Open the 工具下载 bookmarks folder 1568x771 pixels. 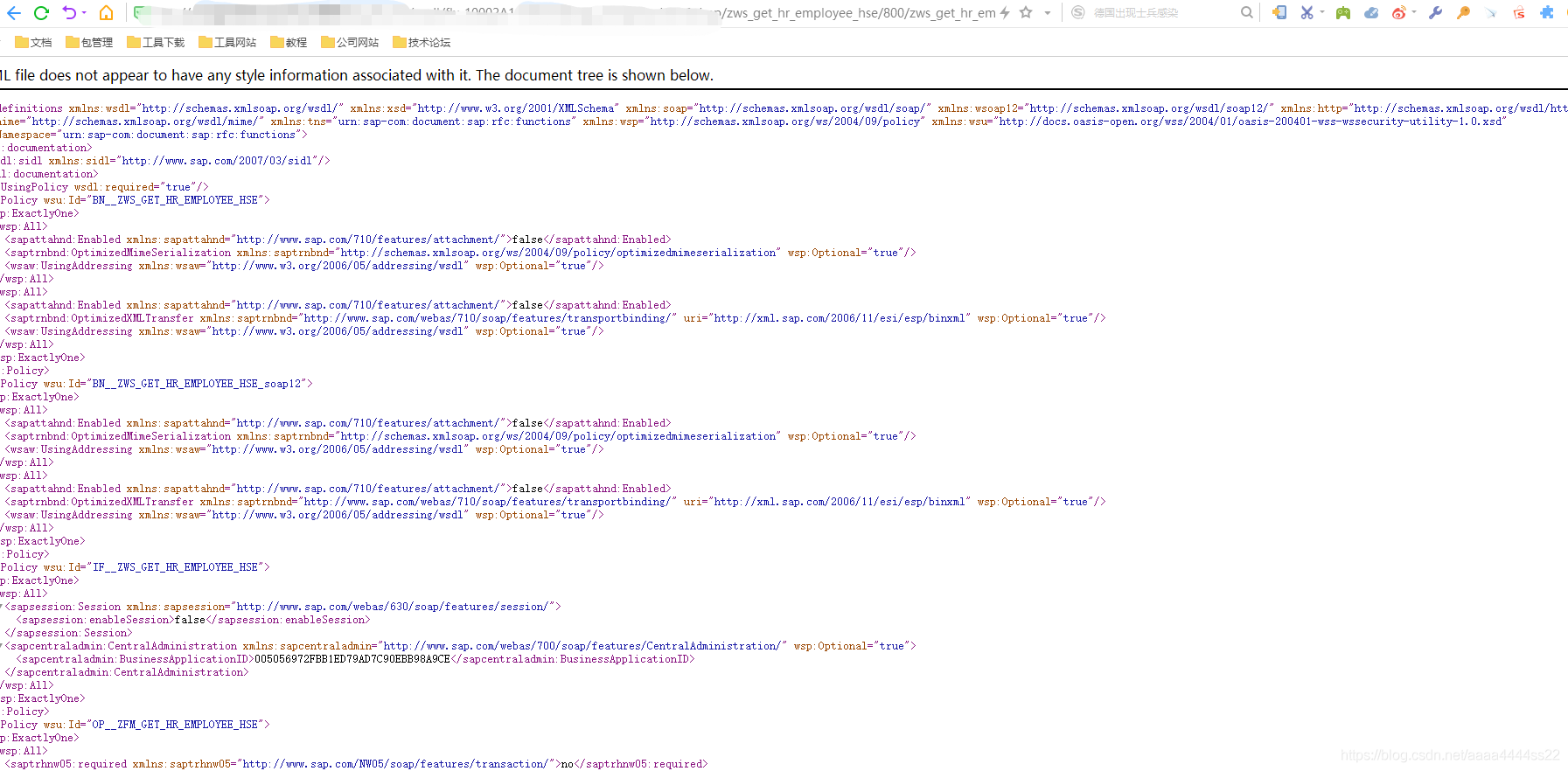click(x=156, y=42)
